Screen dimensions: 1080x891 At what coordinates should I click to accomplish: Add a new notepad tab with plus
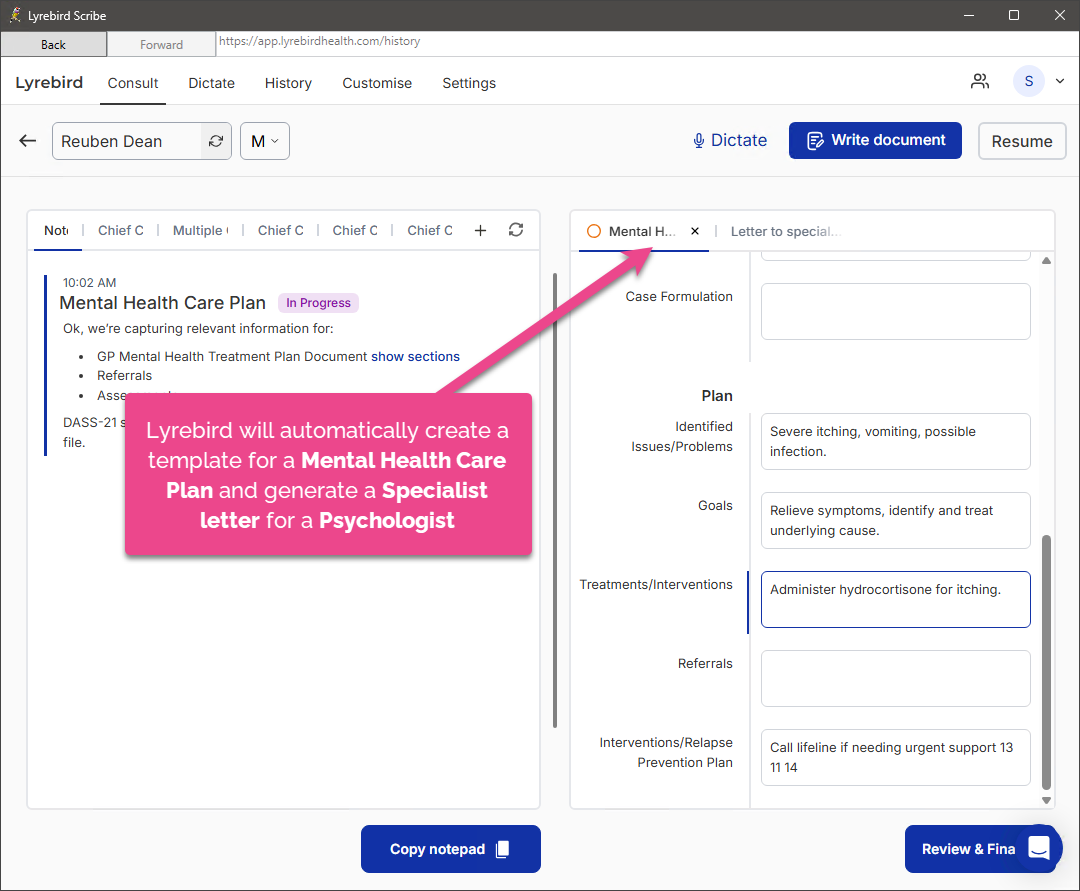(480, 231)
